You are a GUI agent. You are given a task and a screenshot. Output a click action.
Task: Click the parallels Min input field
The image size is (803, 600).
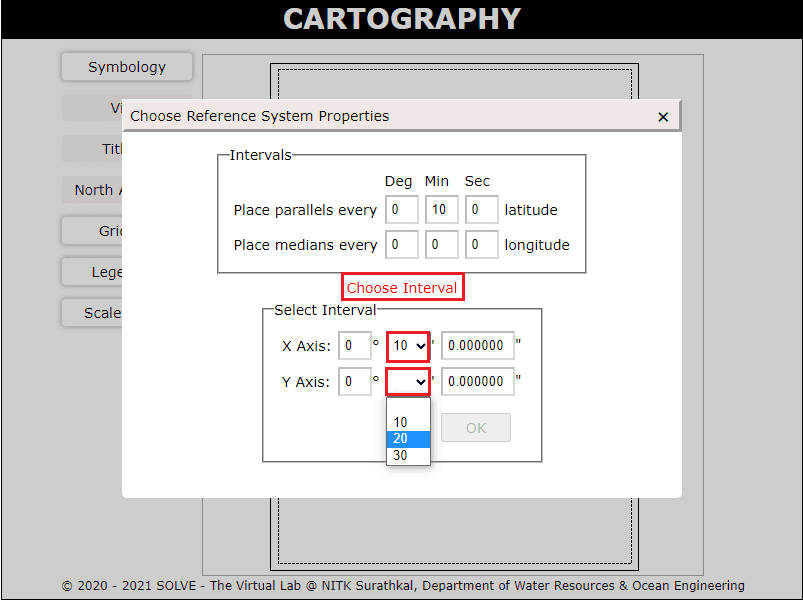click(441, 210)
